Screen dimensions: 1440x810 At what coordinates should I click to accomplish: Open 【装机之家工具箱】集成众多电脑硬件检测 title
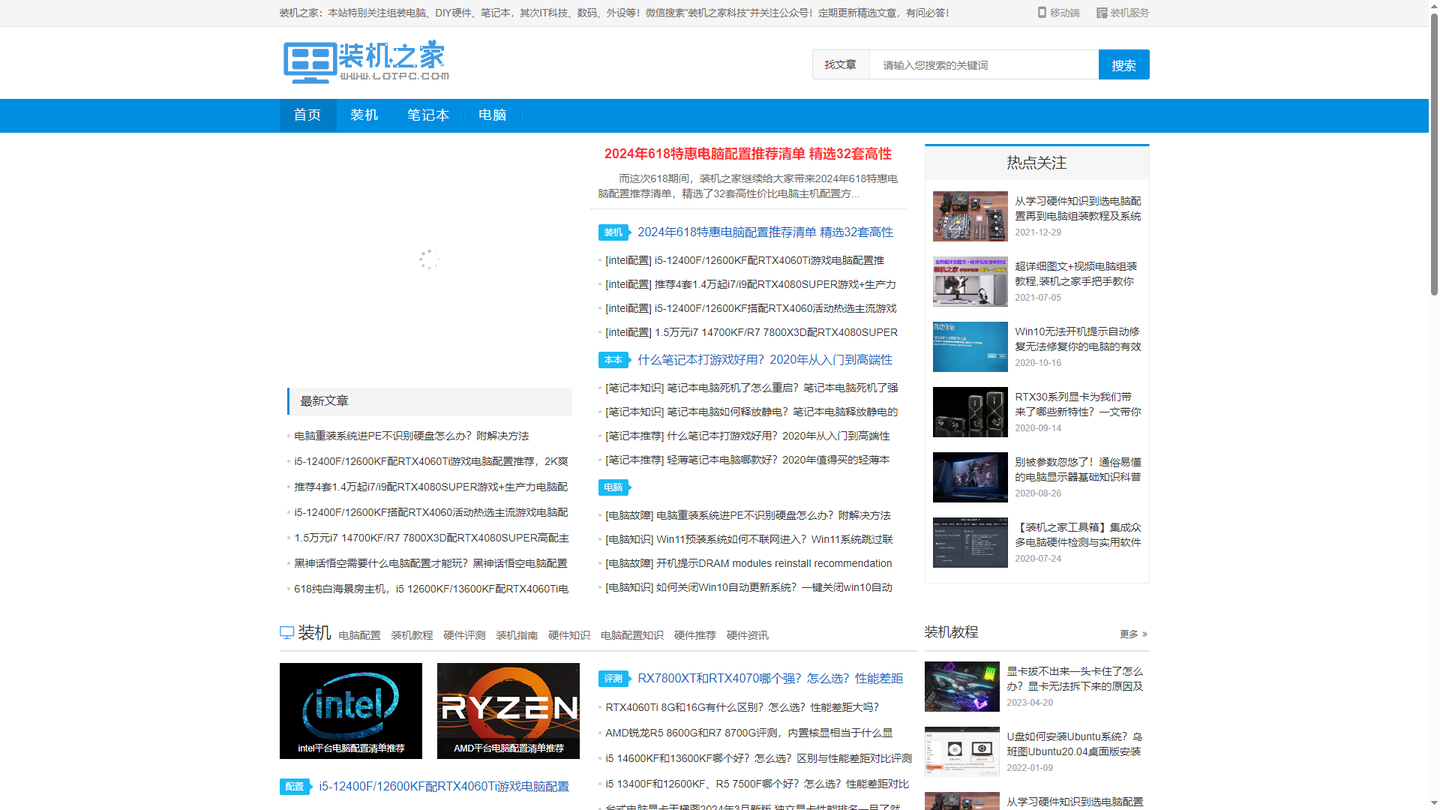point(1078,535)
